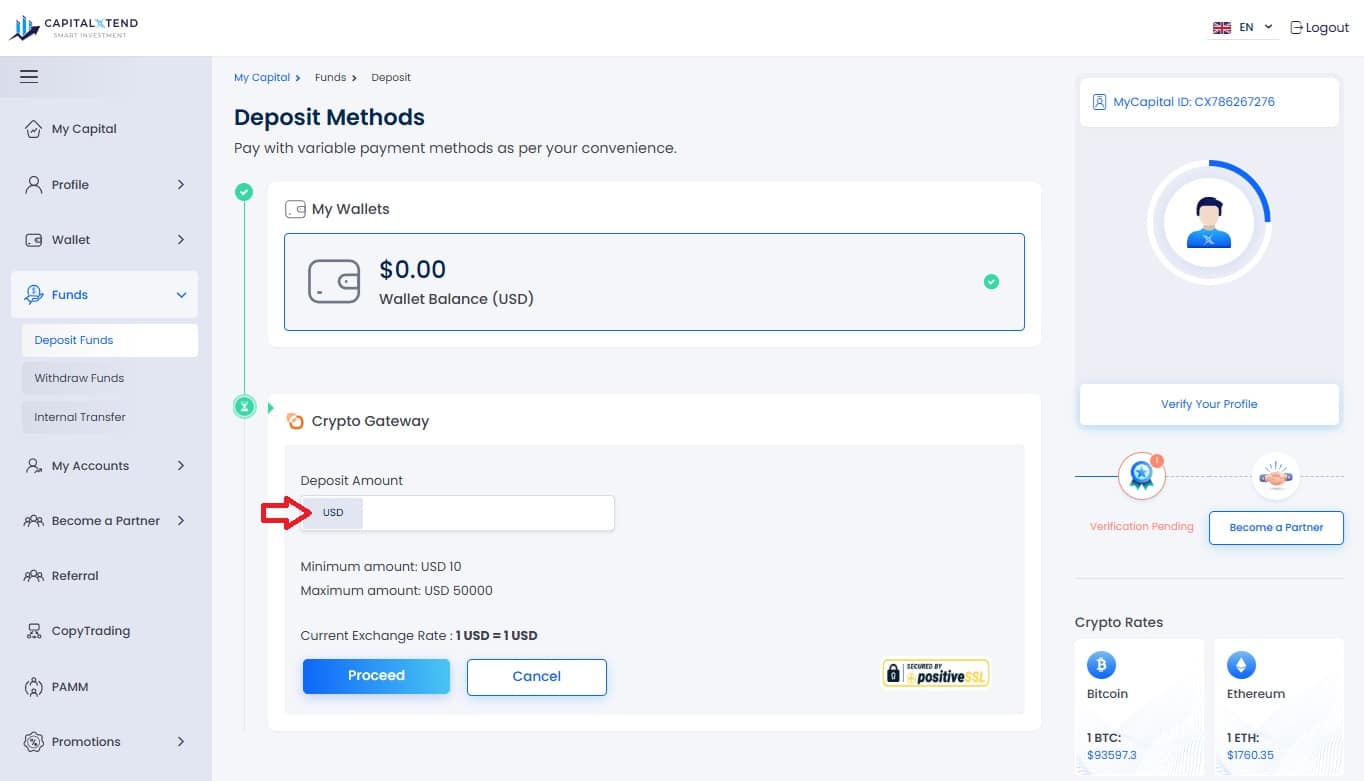Click the handshake partner icon

pyautogui.click(x=1275, y=477)
